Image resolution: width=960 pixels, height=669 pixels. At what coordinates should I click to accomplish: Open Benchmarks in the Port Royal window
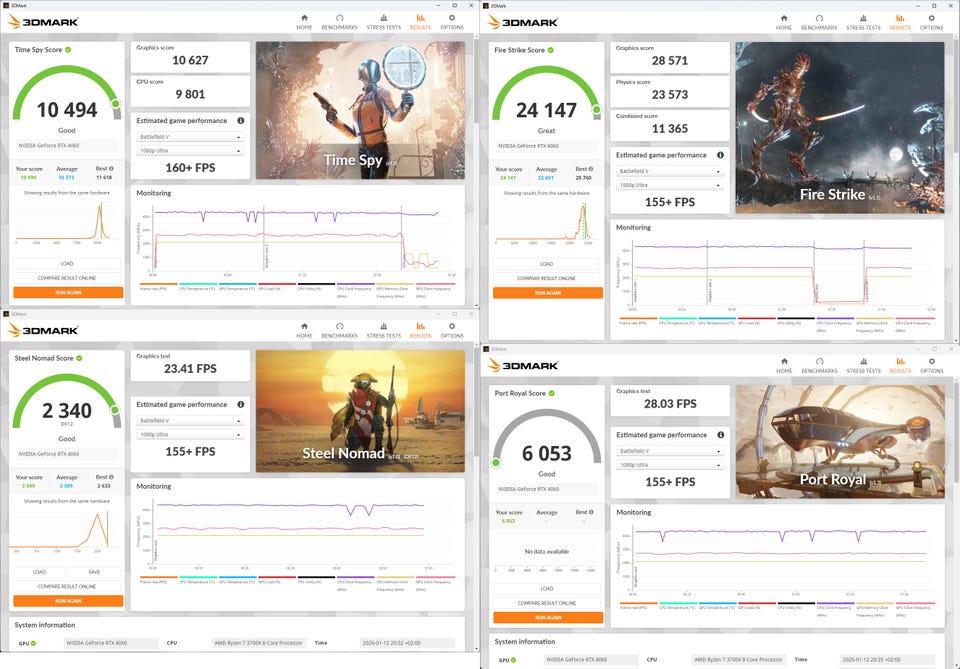point(819,365)
